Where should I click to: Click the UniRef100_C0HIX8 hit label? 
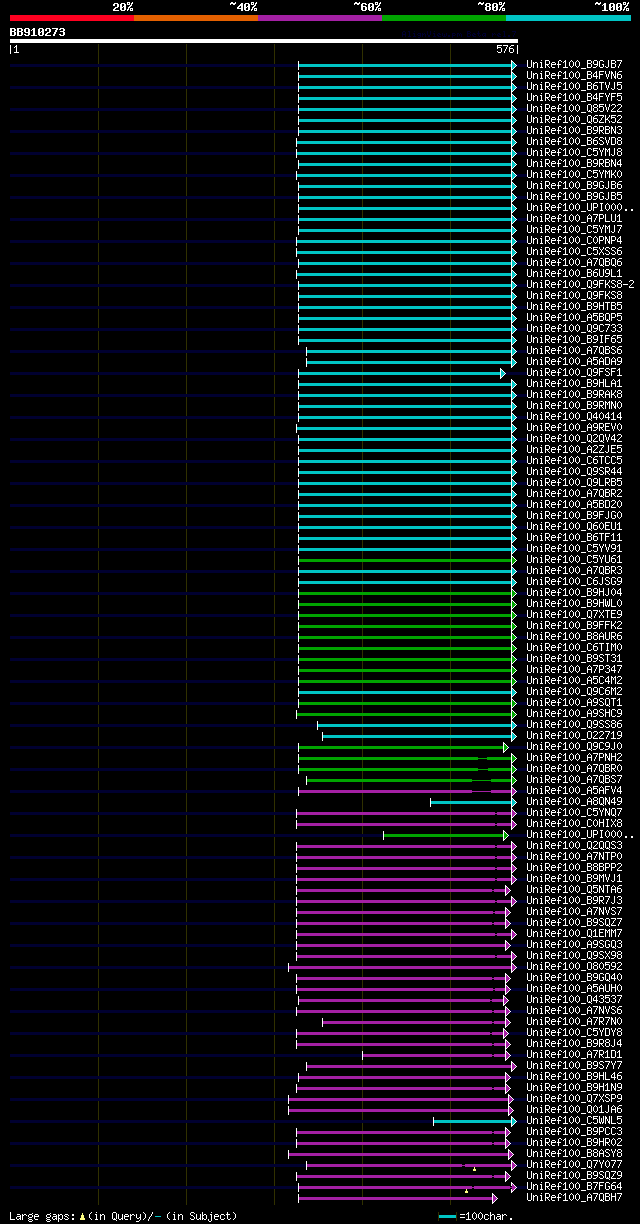(x=574, y=823)
